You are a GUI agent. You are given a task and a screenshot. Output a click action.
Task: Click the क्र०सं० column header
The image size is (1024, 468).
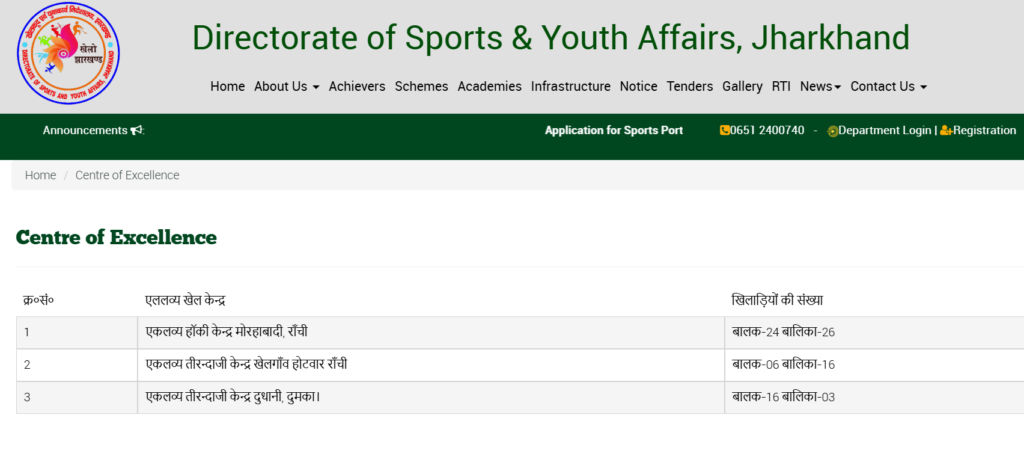39,300
